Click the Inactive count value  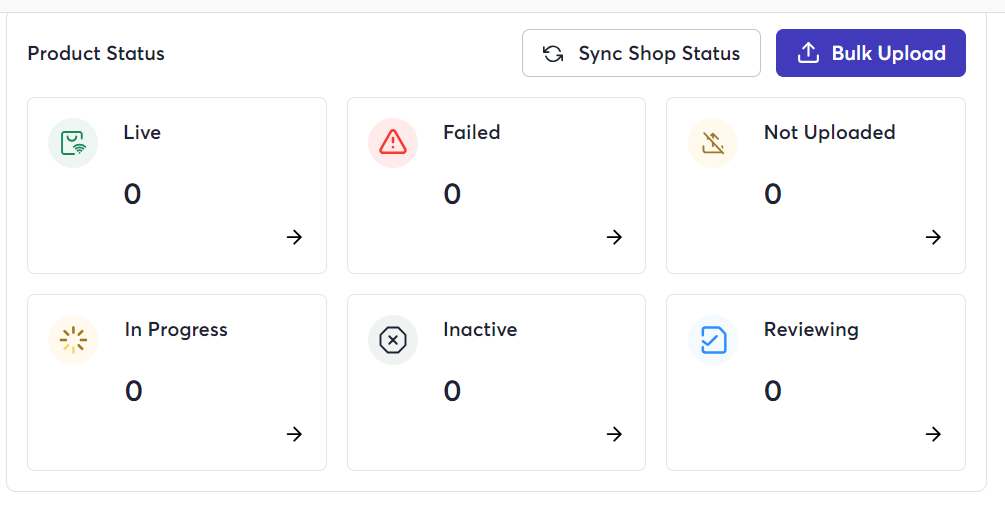452,391
